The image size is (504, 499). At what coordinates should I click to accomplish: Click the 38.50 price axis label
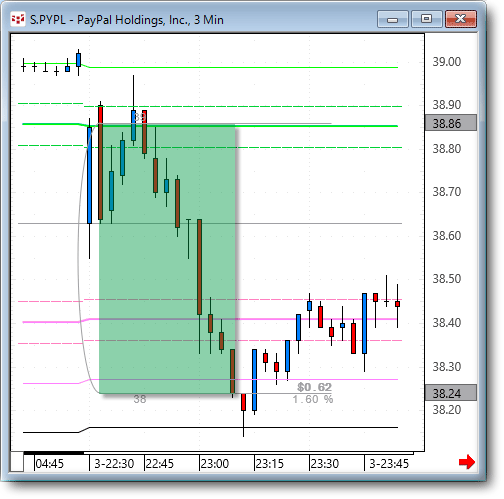pyautogui.click(x=447, y=279)
